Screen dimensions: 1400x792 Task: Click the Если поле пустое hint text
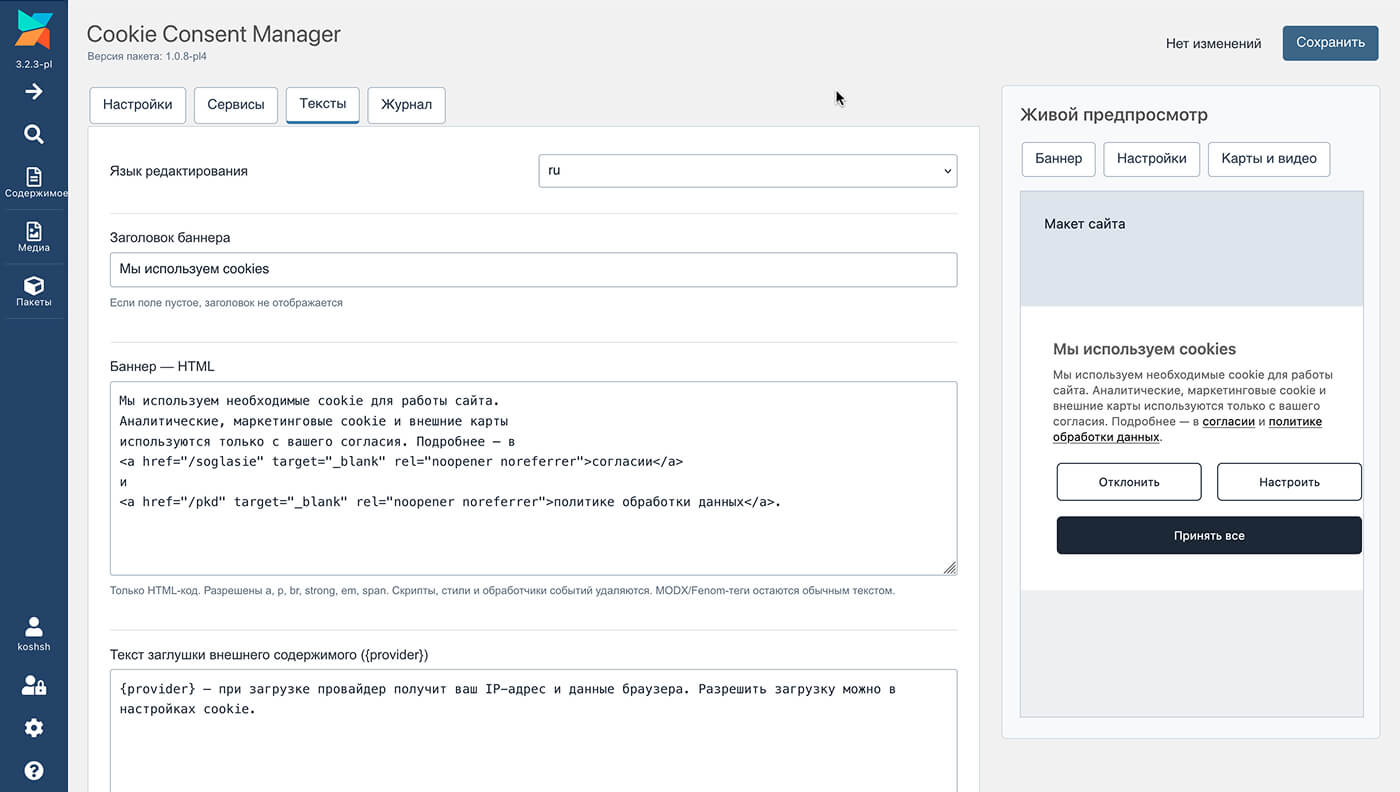point(226,302)
